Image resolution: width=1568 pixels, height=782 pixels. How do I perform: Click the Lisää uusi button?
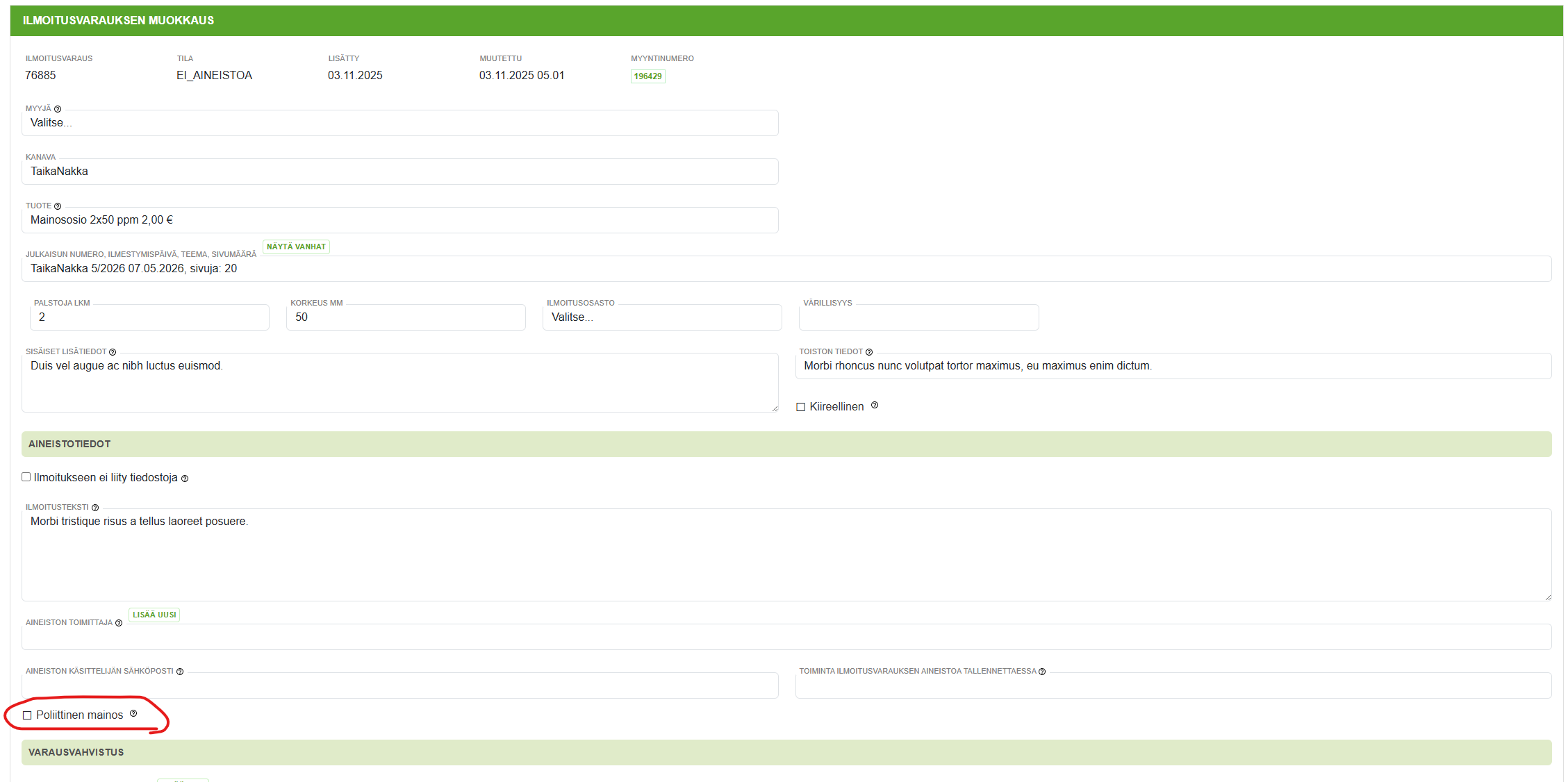point(154,615)
